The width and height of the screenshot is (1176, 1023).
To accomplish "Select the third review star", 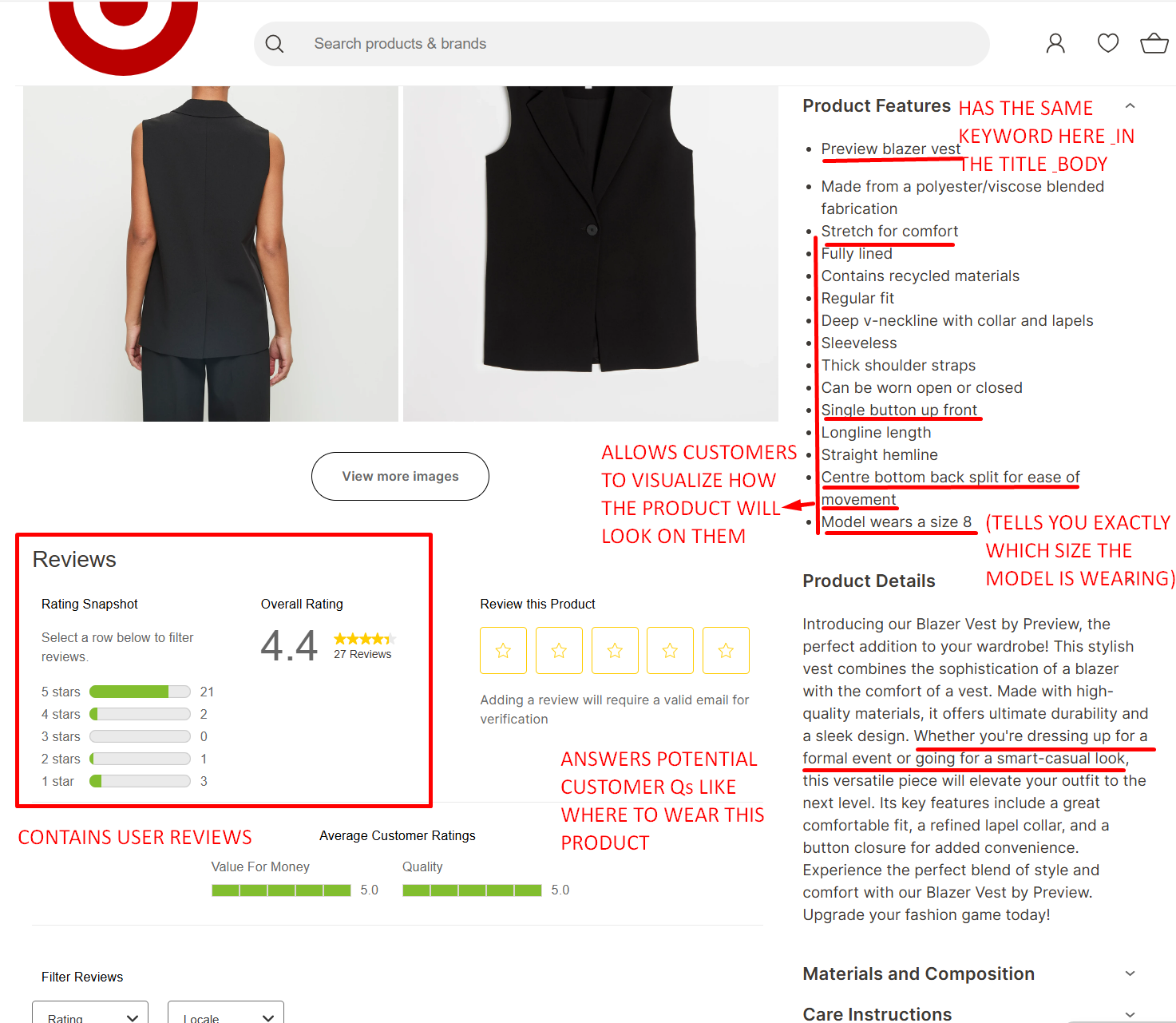I will point(615,651).
